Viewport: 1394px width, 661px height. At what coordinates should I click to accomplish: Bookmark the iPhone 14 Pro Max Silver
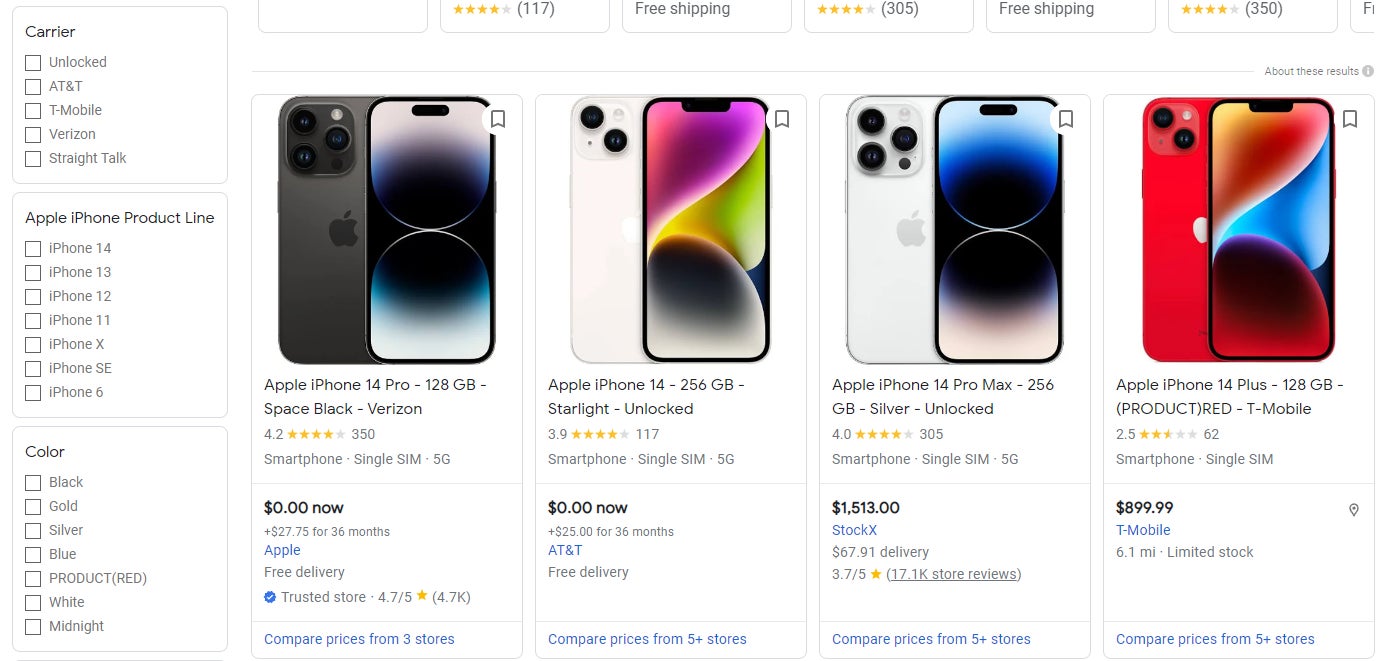pyautogui.click(x=1065, y=119)
